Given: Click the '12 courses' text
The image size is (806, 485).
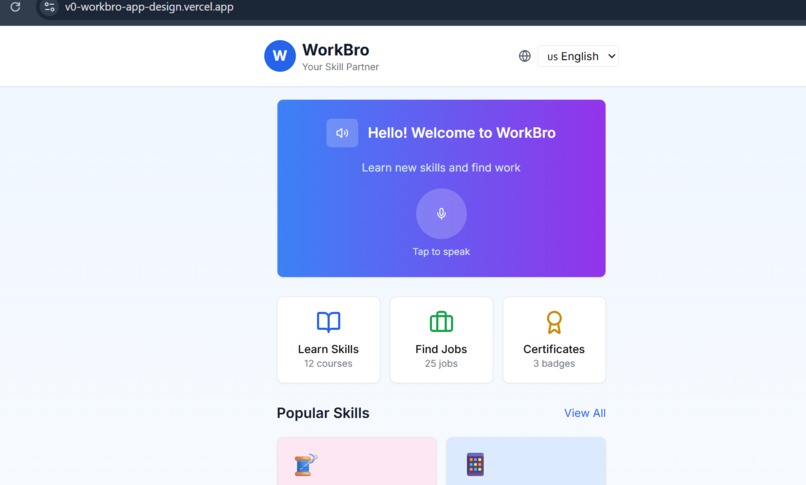Looking at the screenshot, I should [328, 364].
